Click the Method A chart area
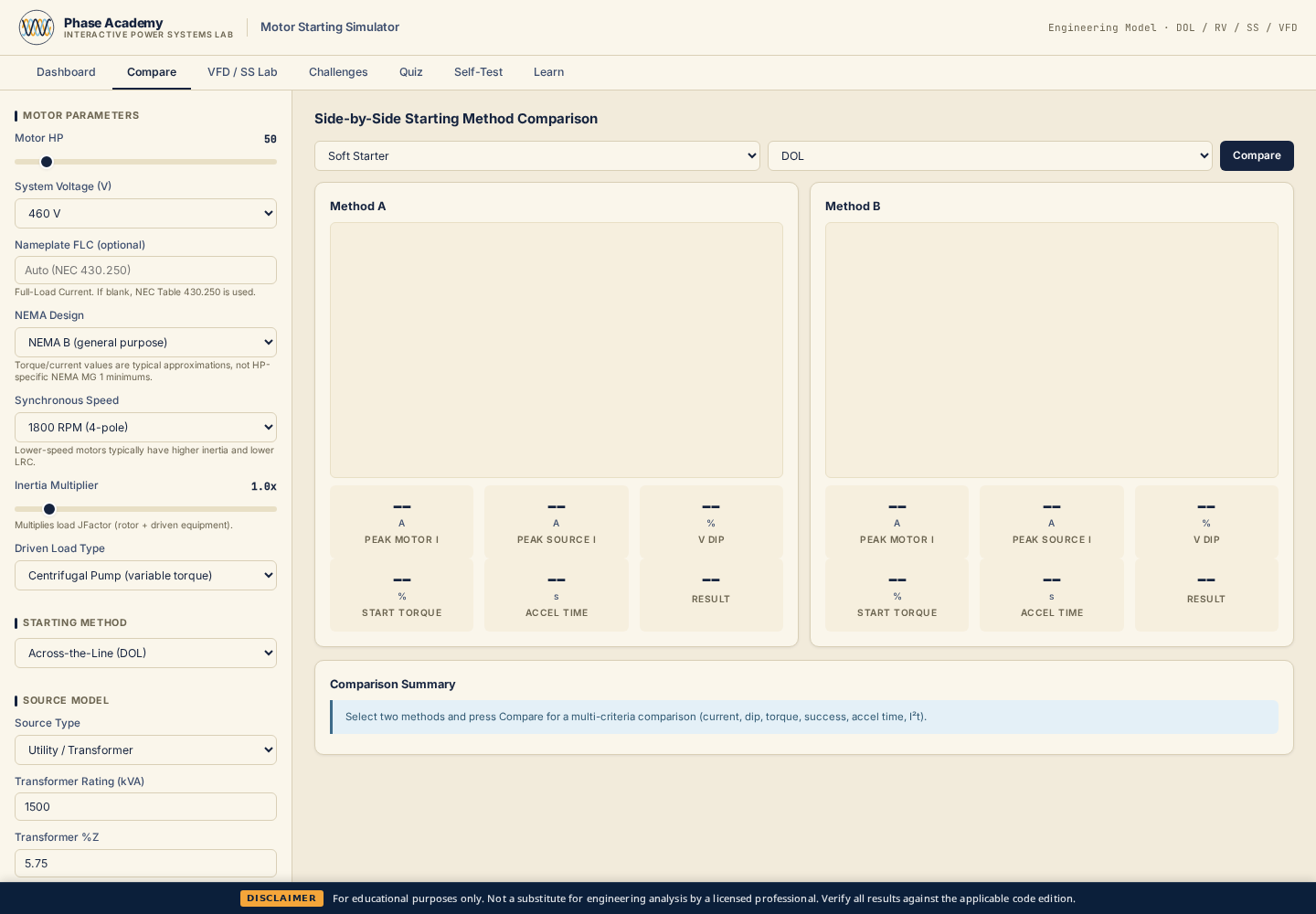This screenshot has height=914, width=1316. click(x=557, y=350)
